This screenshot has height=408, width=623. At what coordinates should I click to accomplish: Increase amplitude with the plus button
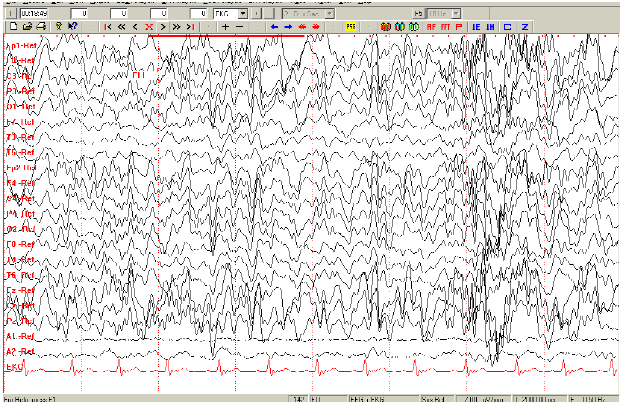[225, 27]
